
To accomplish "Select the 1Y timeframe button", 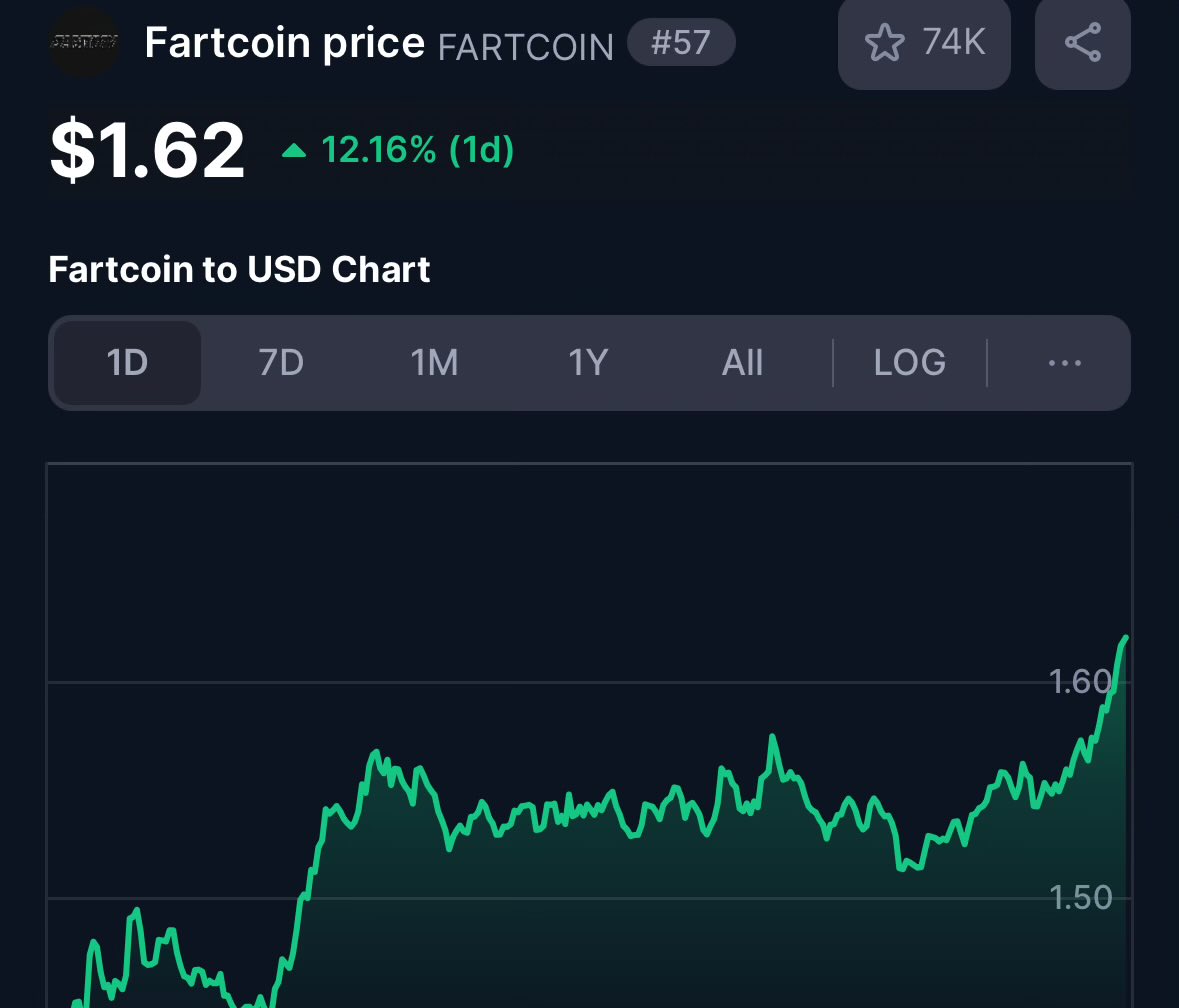I will 588,362.
